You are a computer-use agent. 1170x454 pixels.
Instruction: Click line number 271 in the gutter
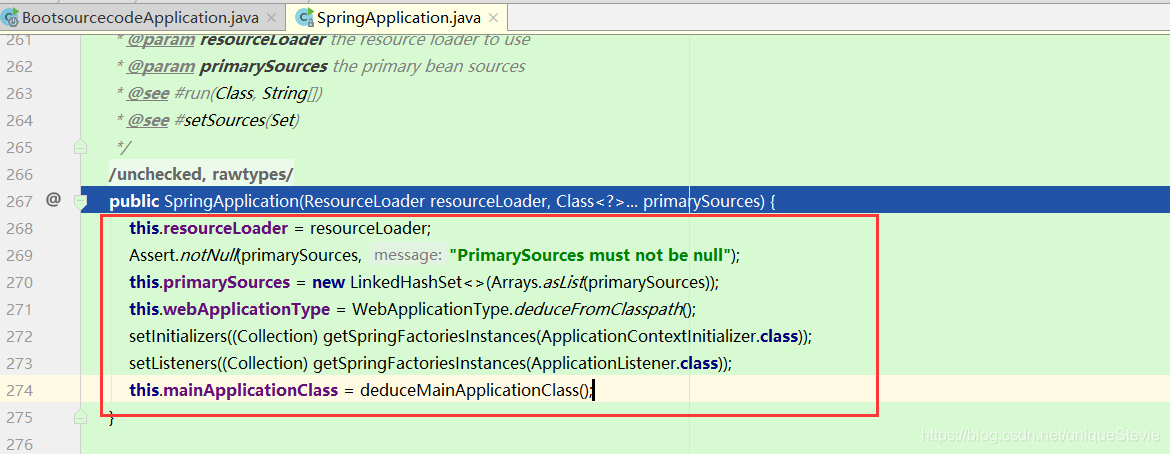(19, 308)
